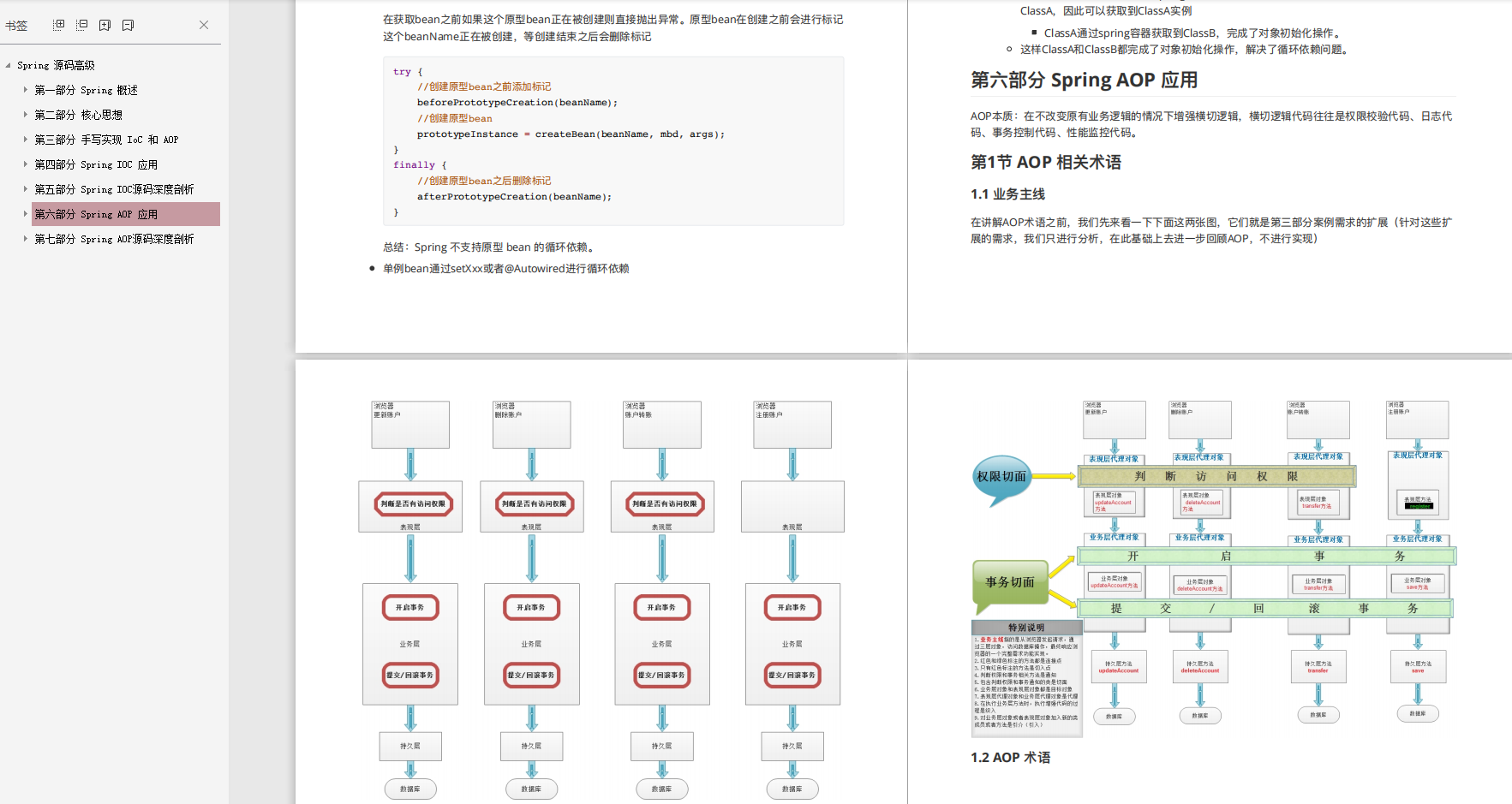1512x804 pixels.
Task: Click heading 第六部分 Spring AOP 应用 in page
Action: click(x=1084, y=80)
